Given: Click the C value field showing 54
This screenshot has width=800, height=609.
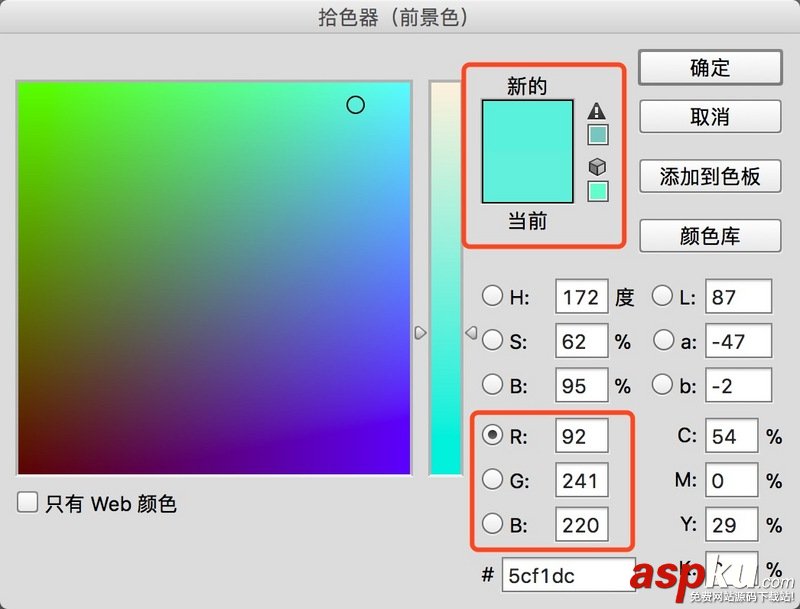Looking at the screenshot, I should point(731,436).
